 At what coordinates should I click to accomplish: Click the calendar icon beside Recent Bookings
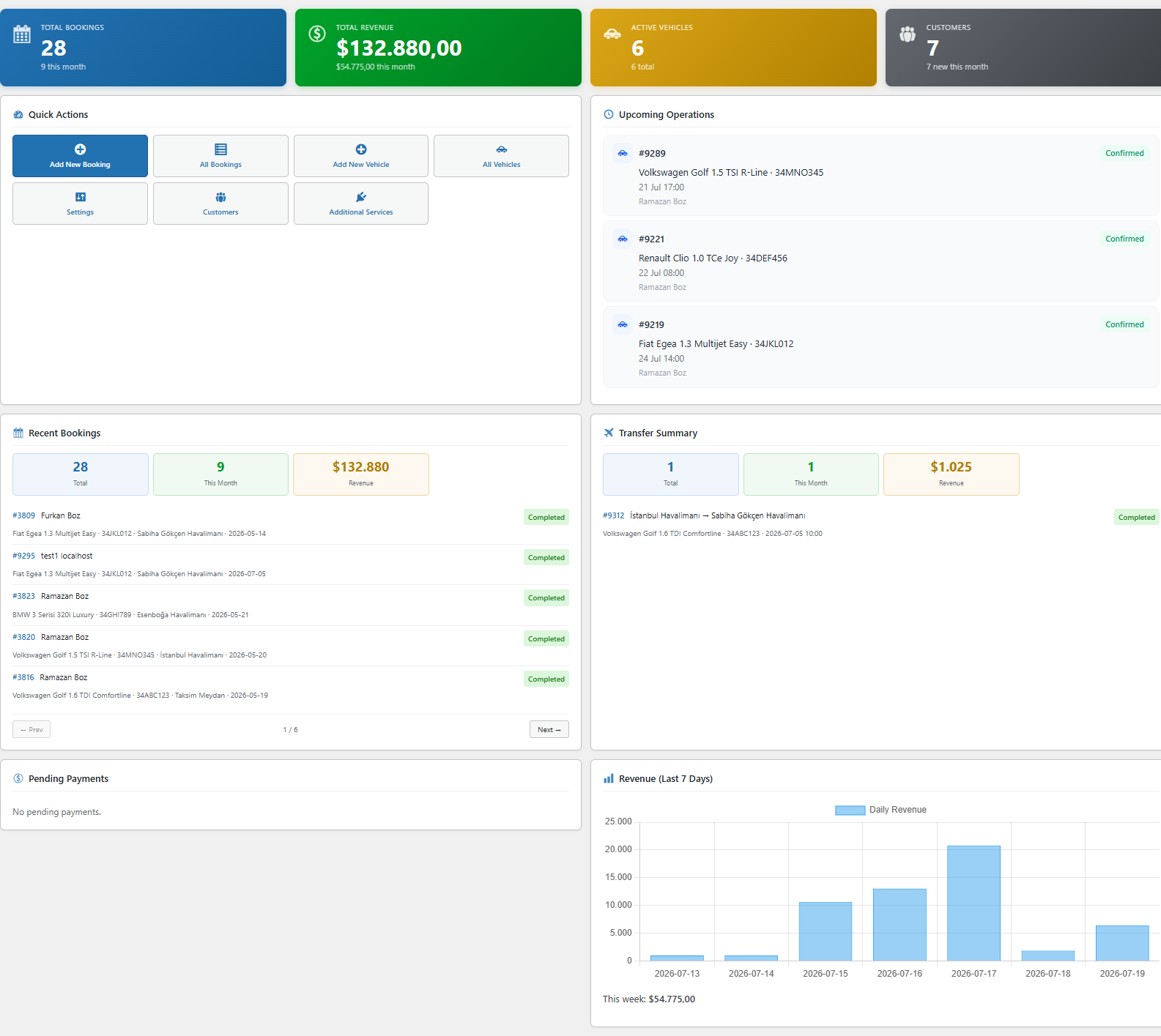pyautogui.click(x=18, y=433)
